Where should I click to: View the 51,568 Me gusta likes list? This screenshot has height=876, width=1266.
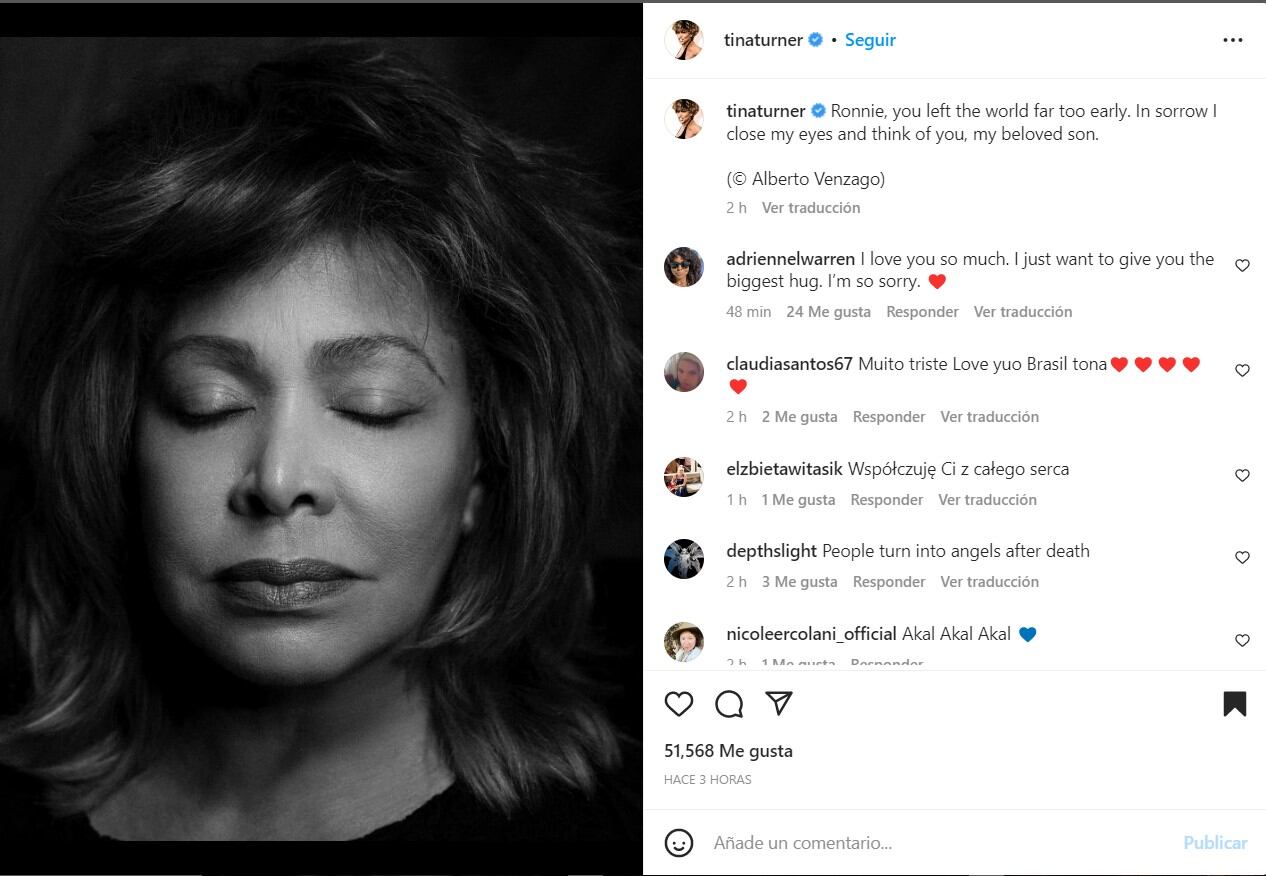[728, 751]
